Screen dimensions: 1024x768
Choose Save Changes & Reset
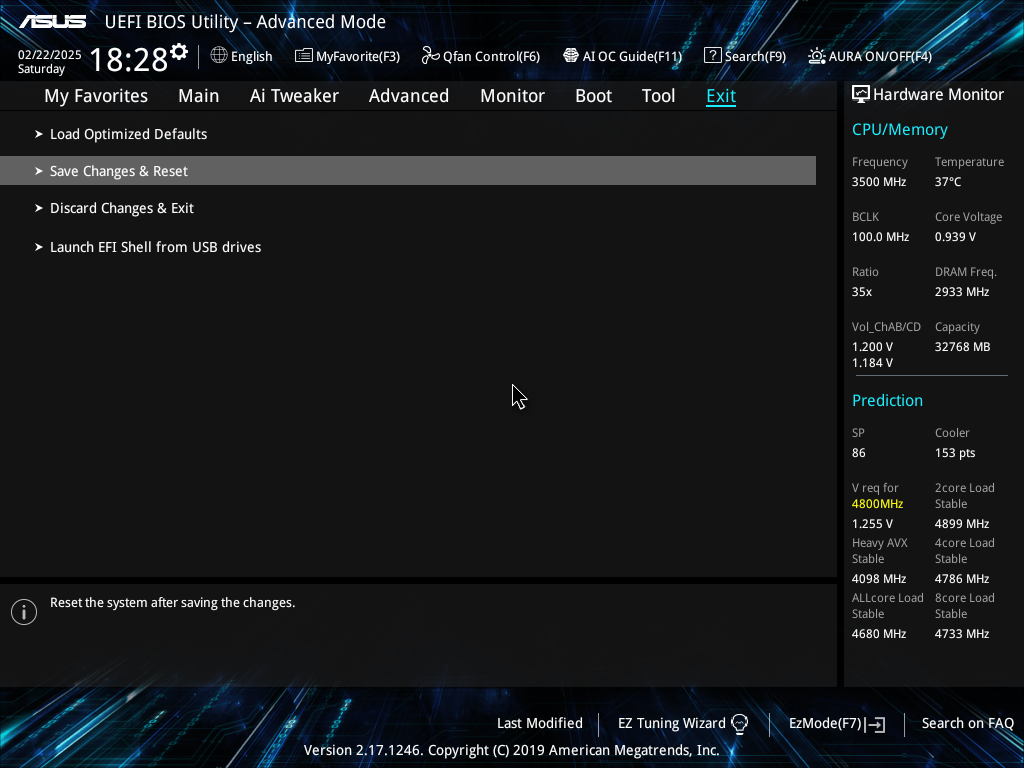(408, 170)
